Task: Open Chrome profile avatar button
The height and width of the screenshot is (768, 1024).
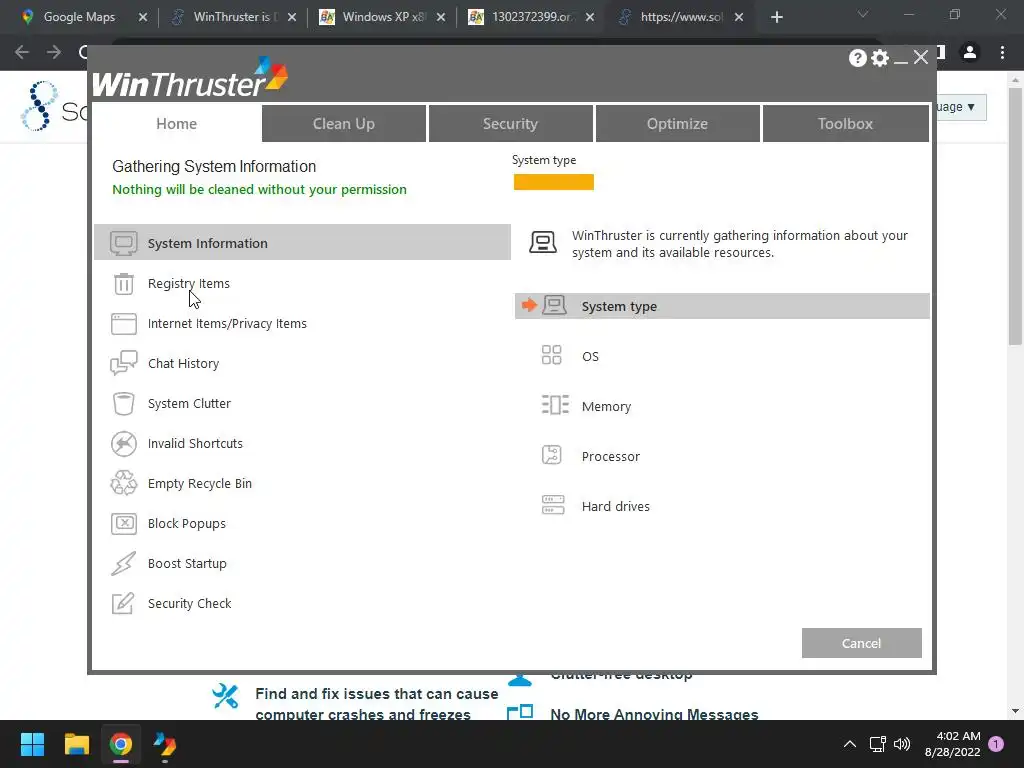Action: [970, 52]
